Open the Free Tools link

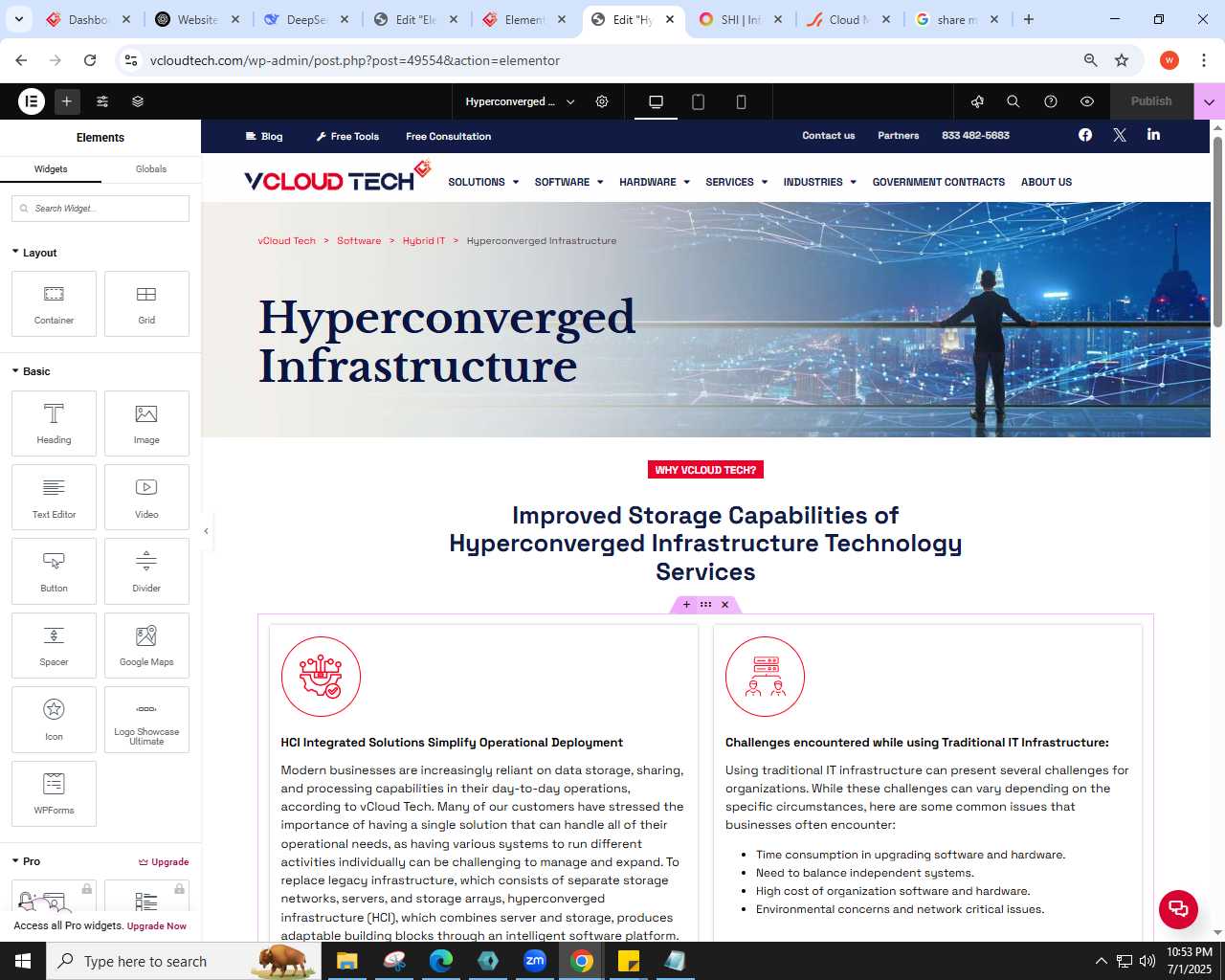click(x=347, y=136)
